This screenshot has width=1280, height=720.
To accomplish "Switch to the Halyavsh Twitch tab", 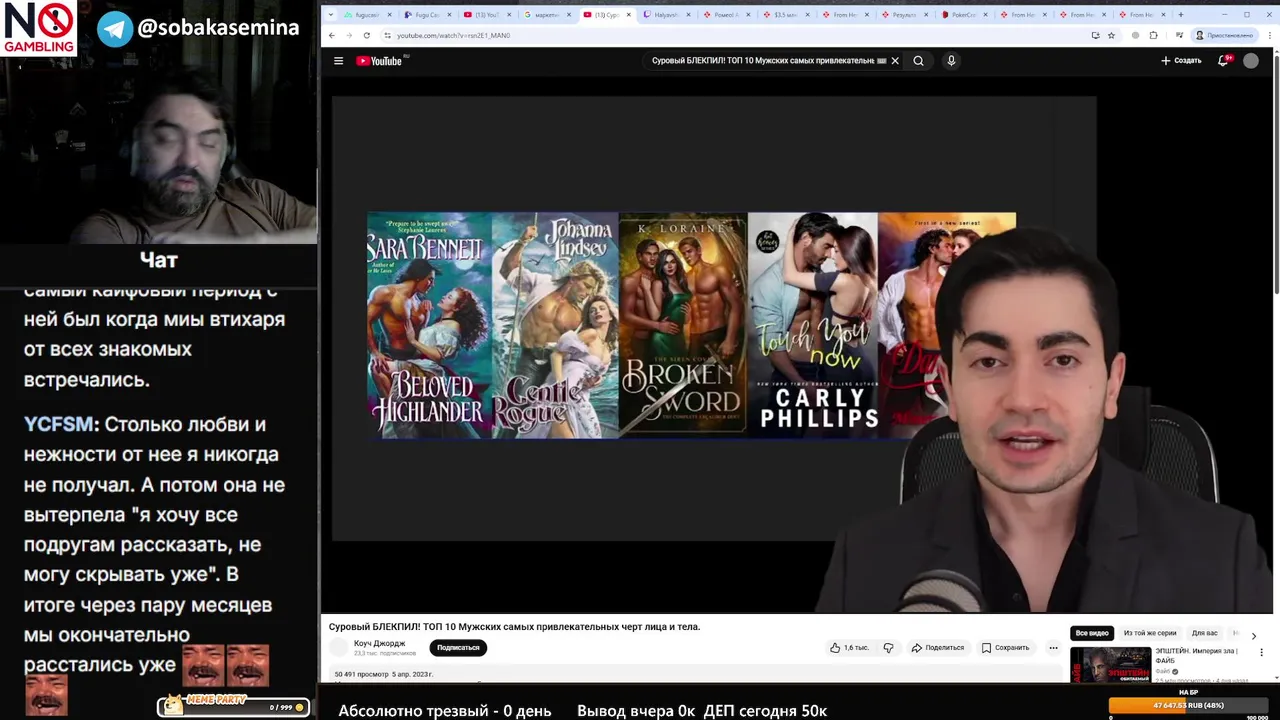I will pyautogui.click(x=666, y=15).
